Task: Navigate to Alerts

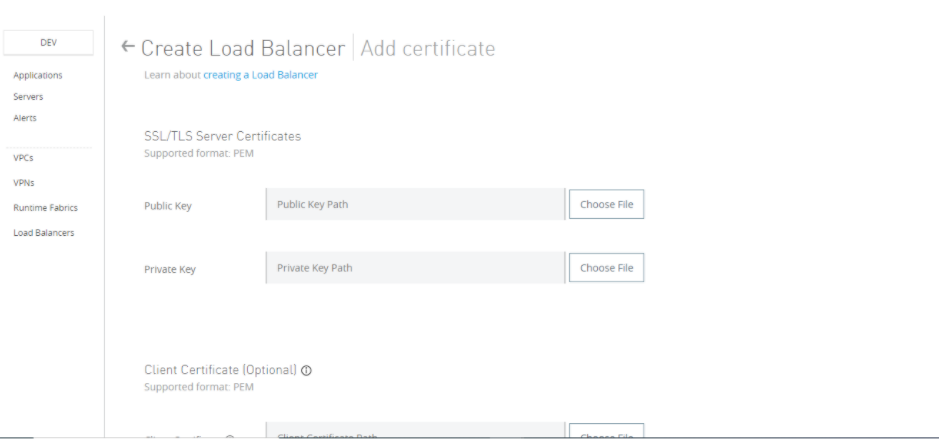Action: [x=25, y=118]
